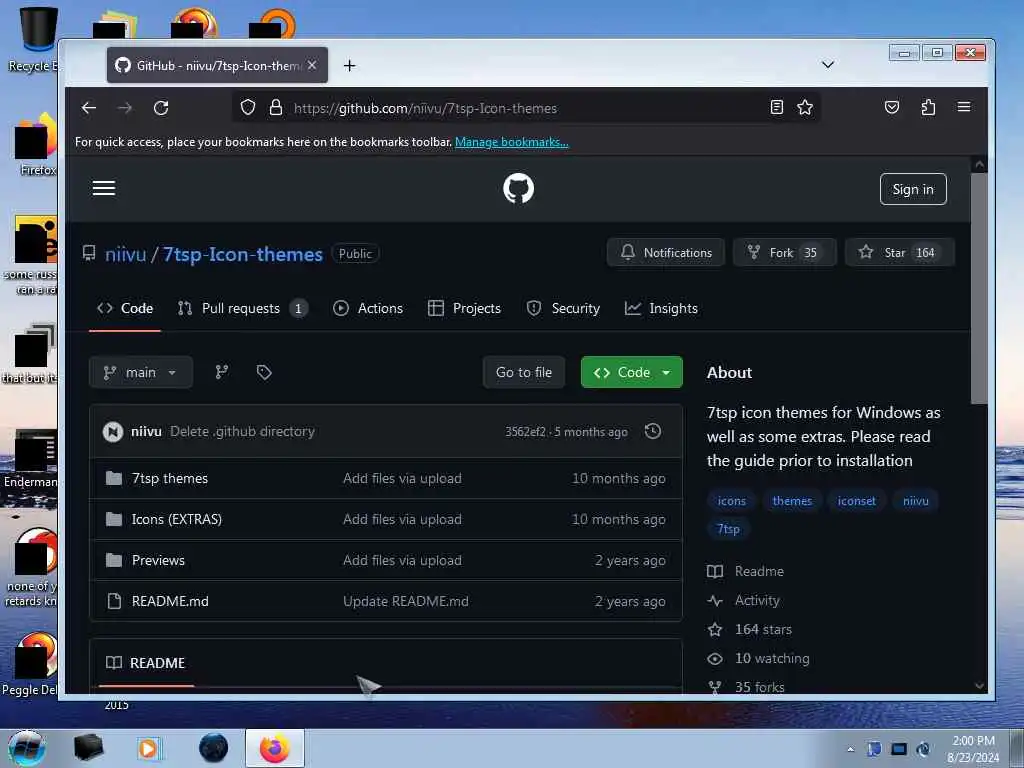The image size is (1024, 768).
Task: Open the Actions tab
Action: (x=368, y=308)
